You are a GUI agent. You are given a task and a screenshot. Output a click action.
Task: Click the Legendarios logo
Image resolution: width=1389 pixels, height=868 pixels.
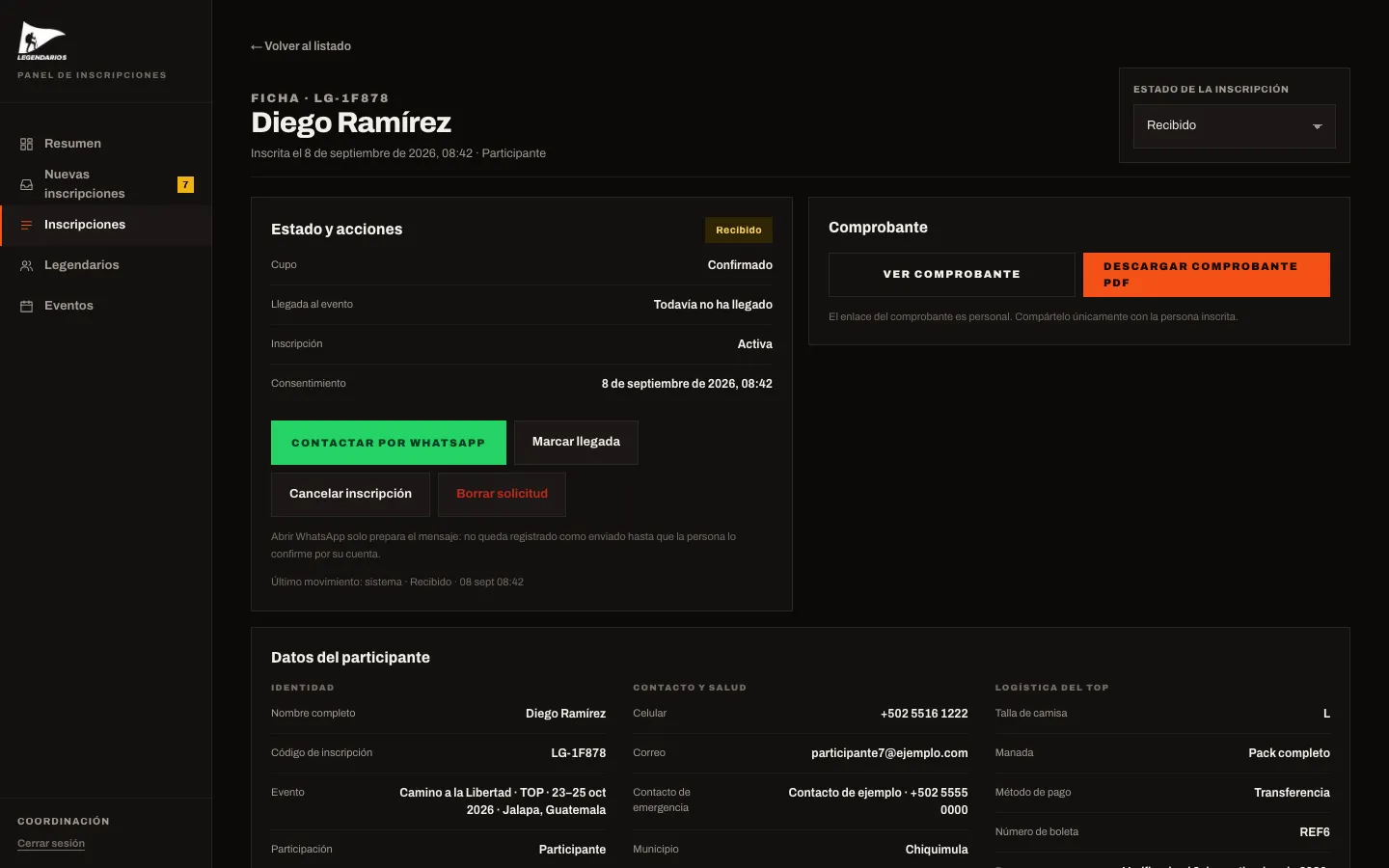click(41, 41)
